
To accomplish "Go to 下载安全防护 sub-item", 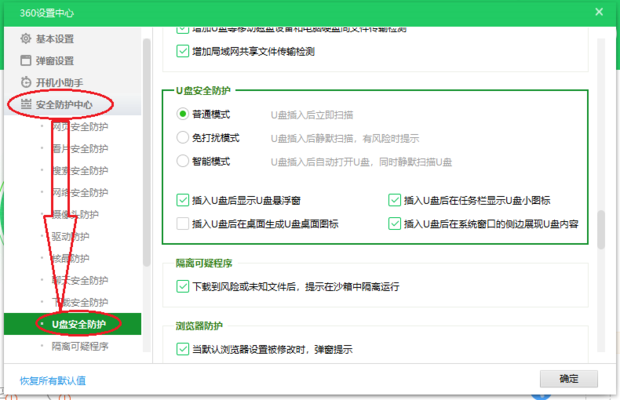I will tap(80, 302).
